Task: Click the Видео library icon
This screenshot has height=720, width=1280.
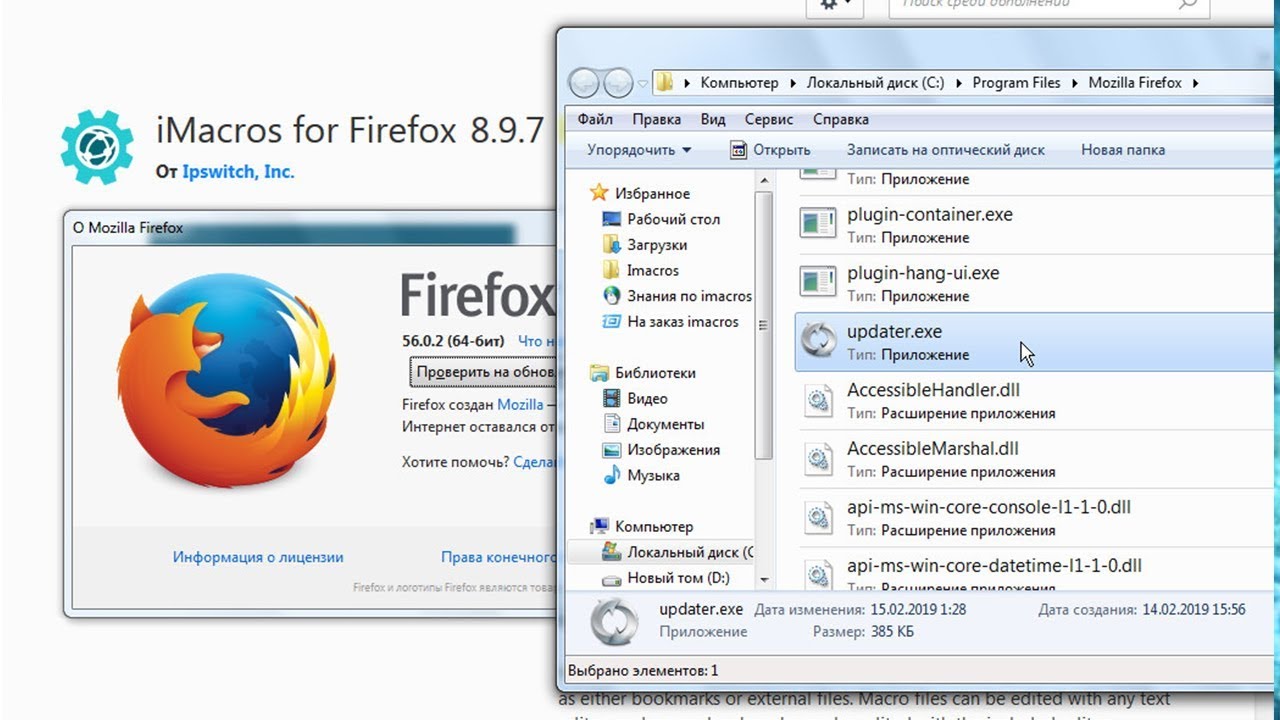Action: [611, 398]
